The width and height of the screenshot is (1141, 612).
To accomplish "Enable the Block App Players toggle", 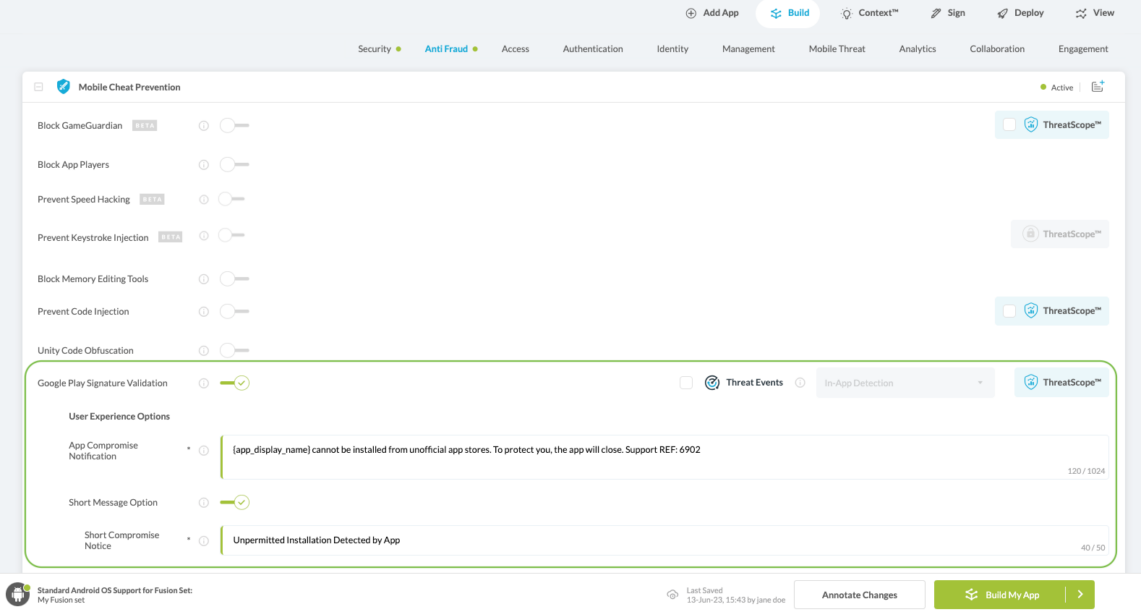I will 234,164.
